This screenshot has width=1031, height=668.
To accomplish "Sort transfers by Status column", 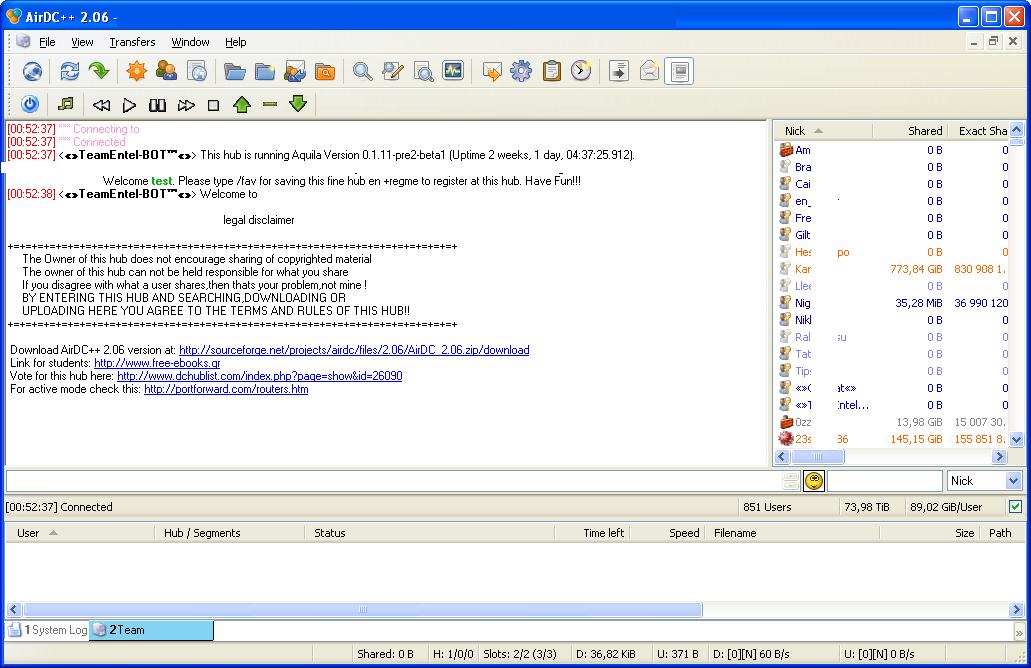I will (x=430, y=533).
